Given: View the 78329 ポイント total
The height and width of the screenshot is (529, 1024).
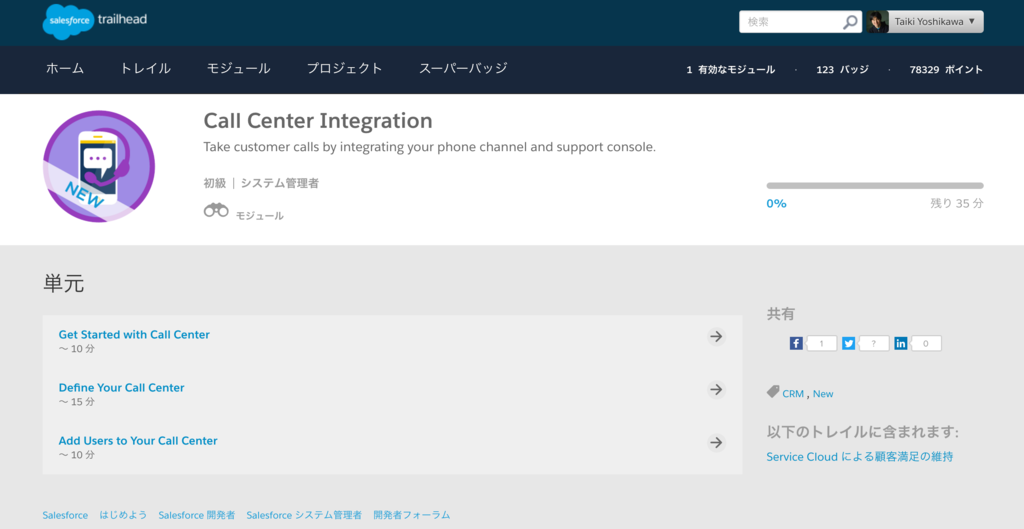Looking at the screenshot, I should [x=946, y=70].
